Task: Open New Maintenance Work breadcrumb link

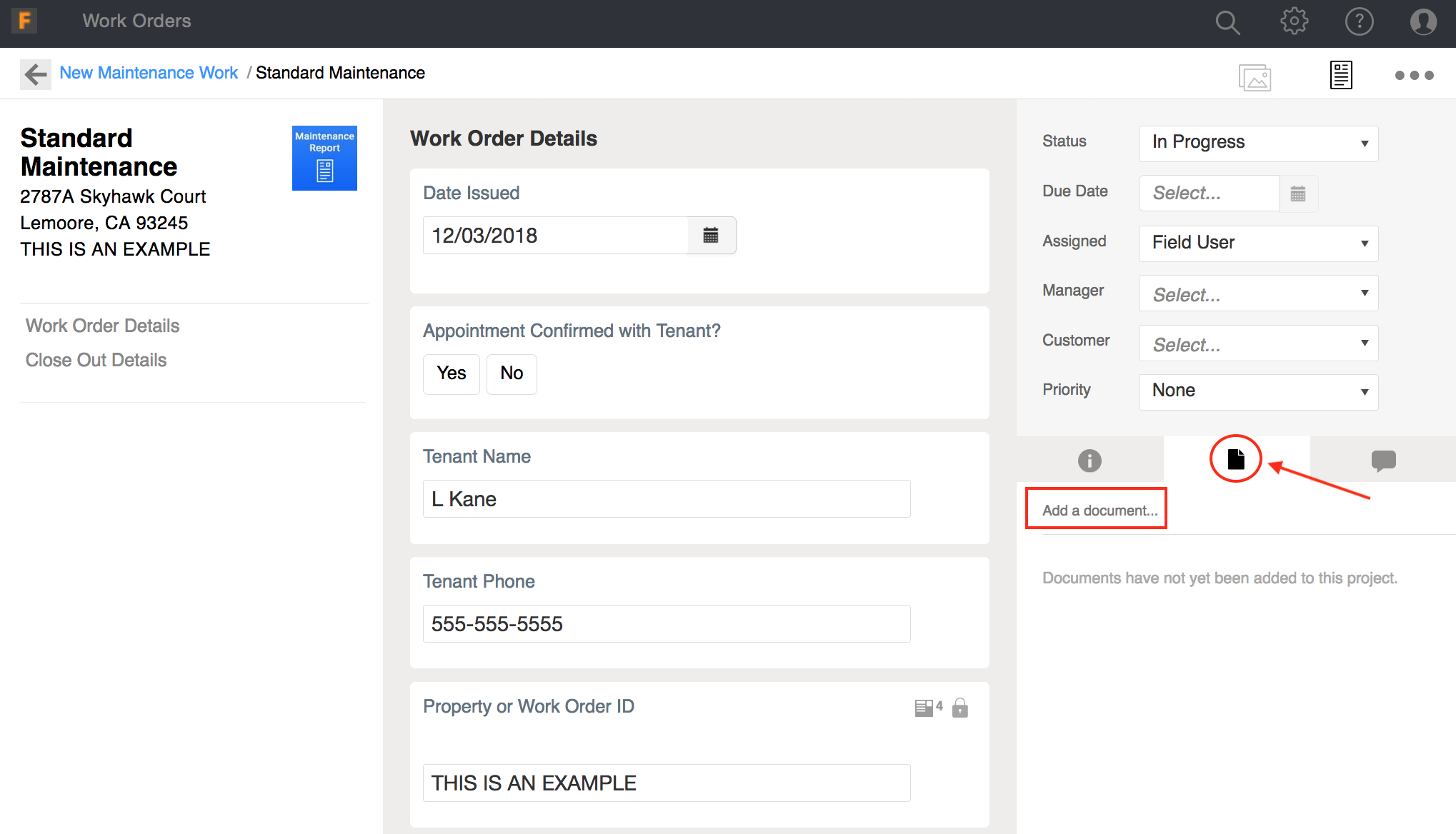Action: point(149,73)
